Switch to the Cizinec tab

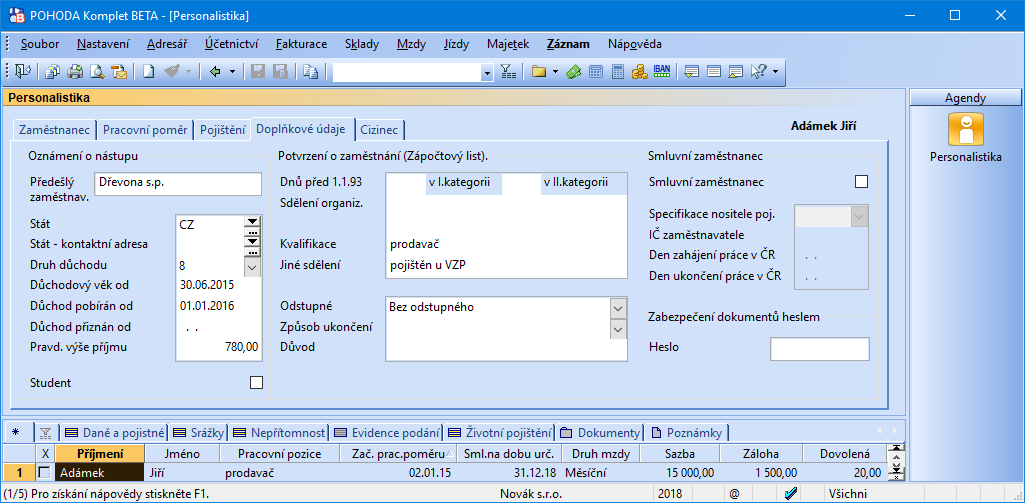(379, 130)
